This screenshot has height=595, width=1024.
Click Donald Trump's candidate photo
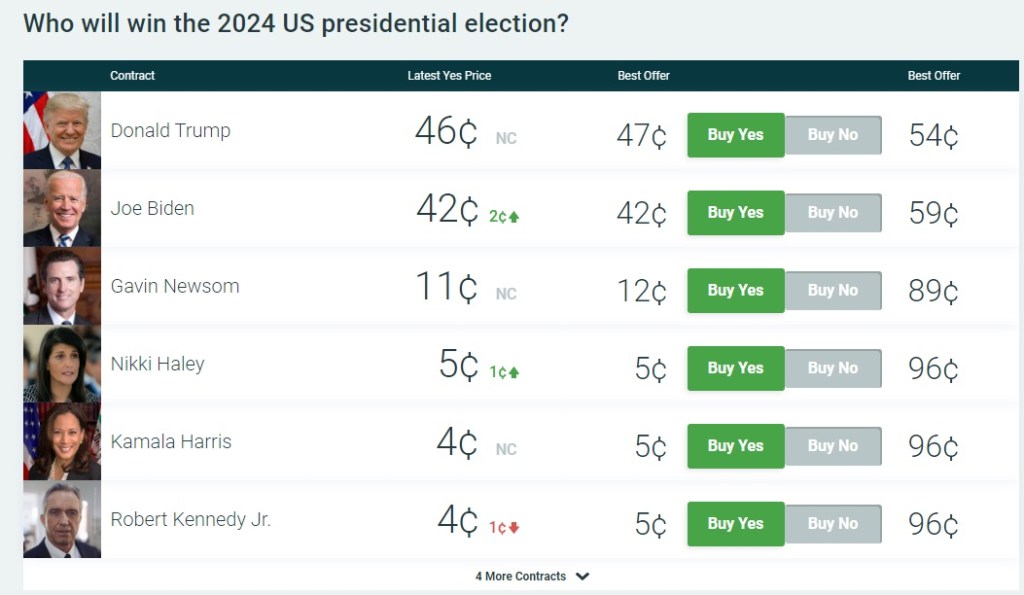[x=62, y=131]
